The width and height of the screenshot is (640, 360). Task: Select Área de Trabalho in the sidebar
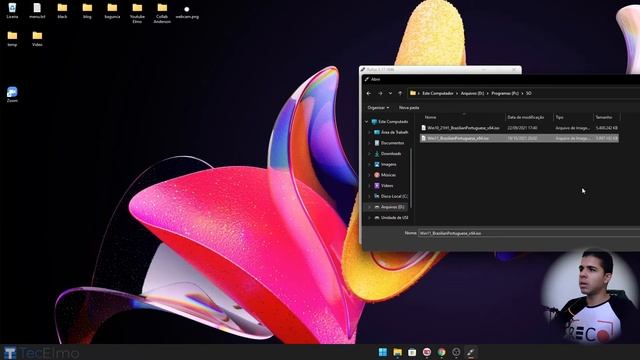coord(391,132)
